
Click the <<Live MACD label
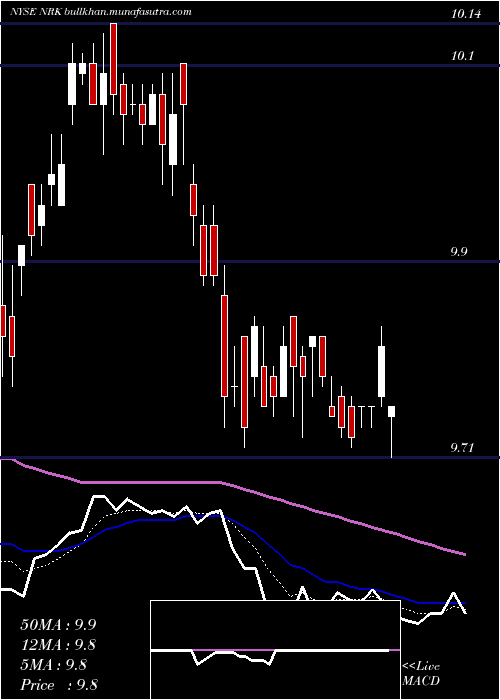point(421,674)
